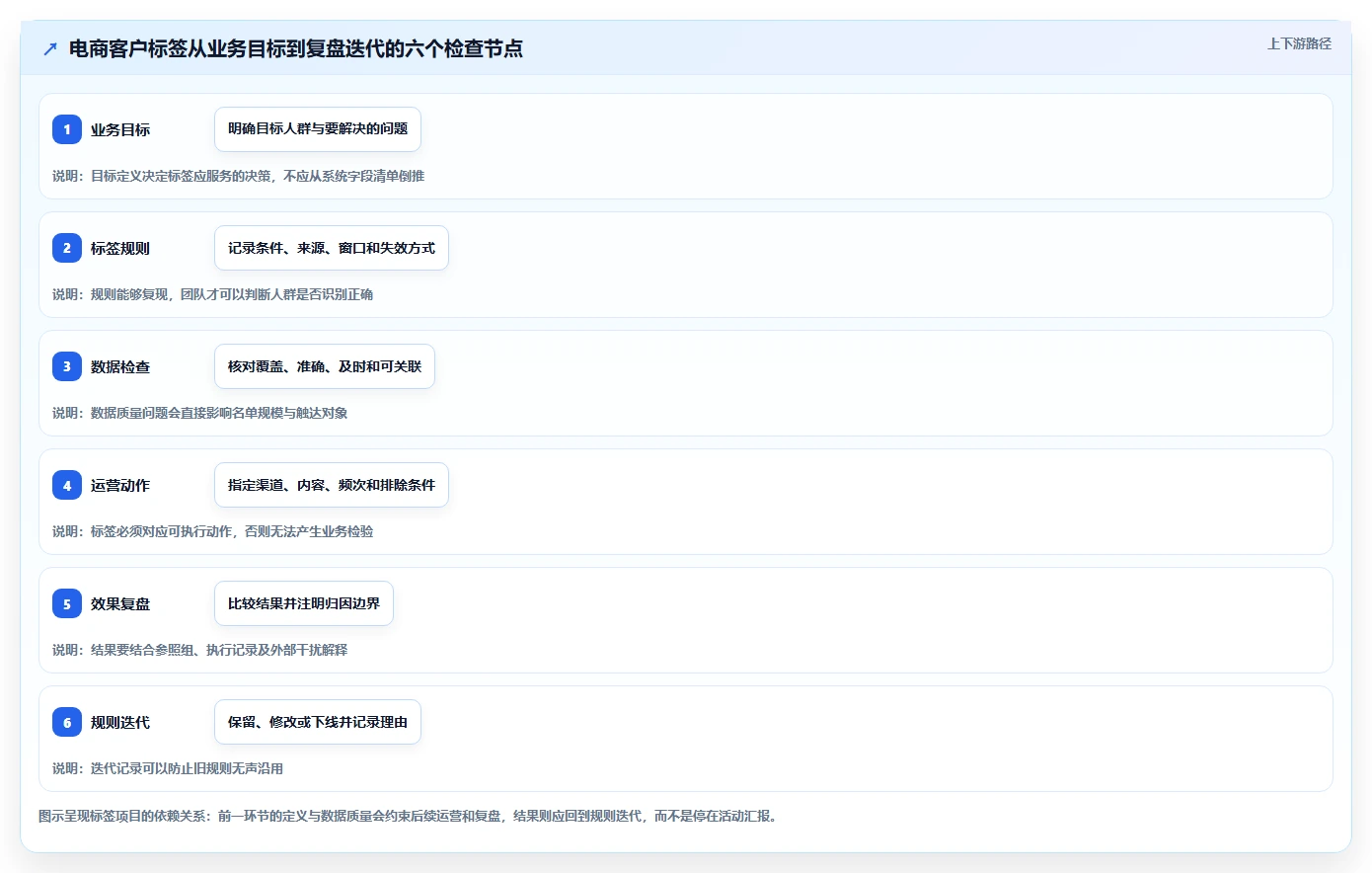The width and height of the screenshot is (1372, 873).
Task: Click the 比较结果并注明归因边界 box
Action: tap(304, 603)
